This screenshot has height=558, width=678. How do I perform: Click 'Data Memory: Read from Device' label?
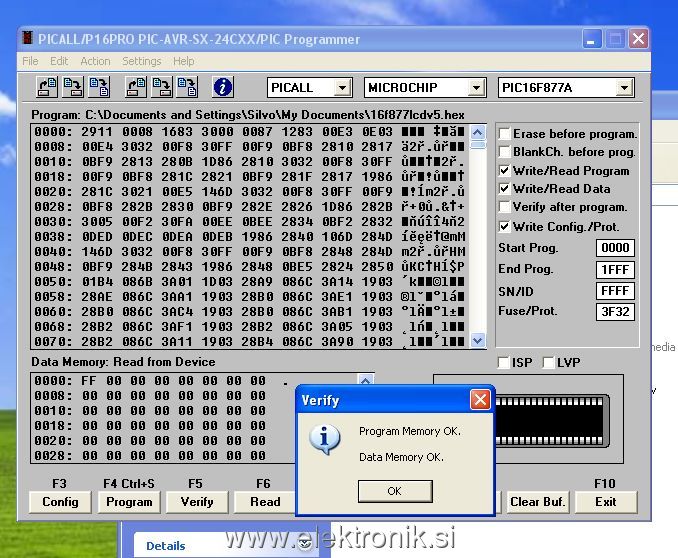point(123,362)
